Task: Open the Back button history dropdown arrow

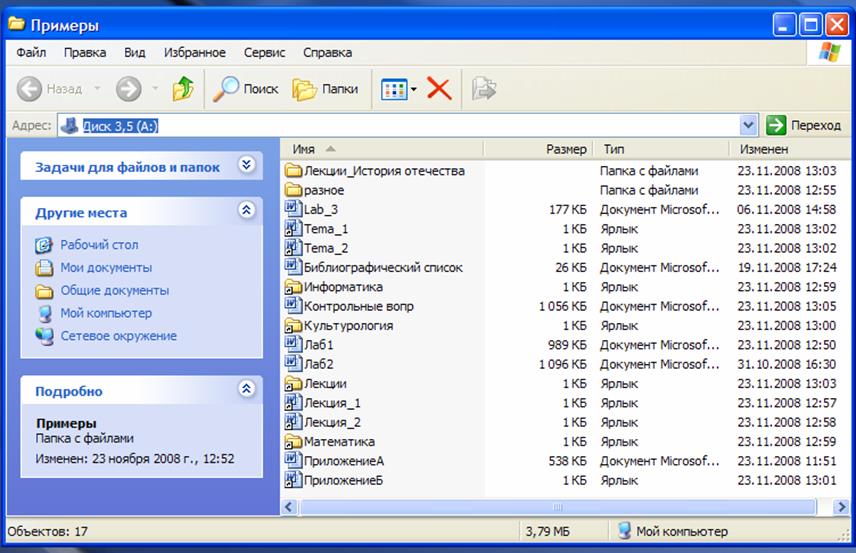Action: pos(97,89)
